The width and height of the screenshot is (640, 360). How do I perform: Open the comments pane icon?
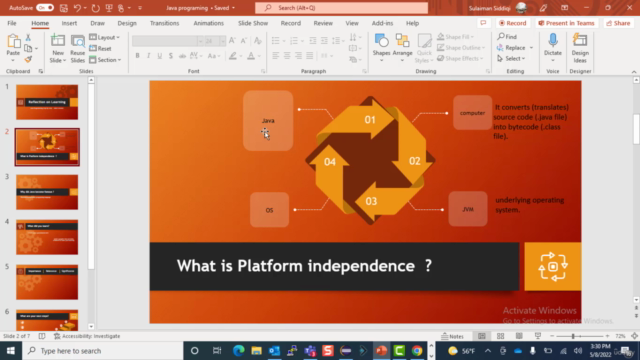click(x=483, y=23)
